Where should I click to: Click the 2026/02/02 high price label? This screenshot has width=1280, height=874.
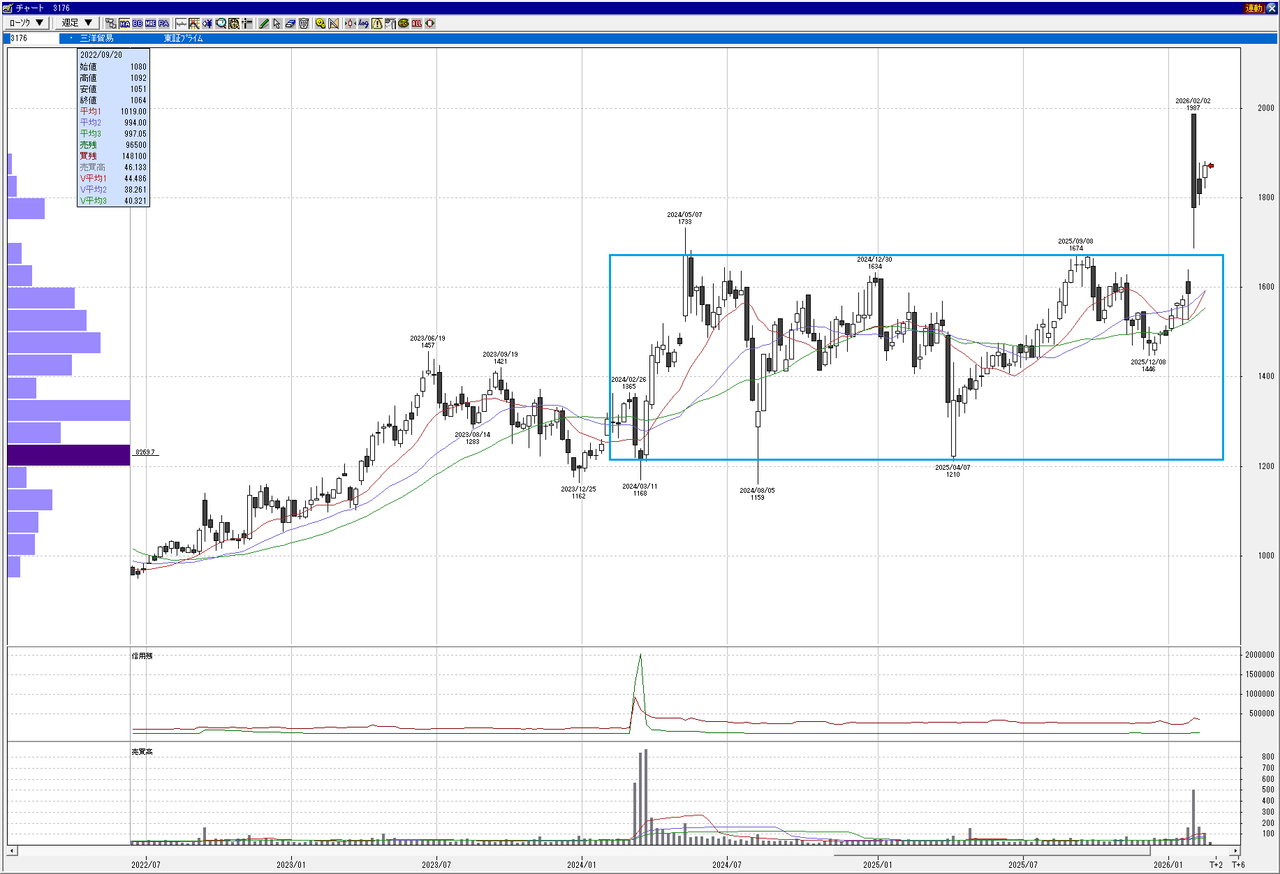pos(1193,104)
